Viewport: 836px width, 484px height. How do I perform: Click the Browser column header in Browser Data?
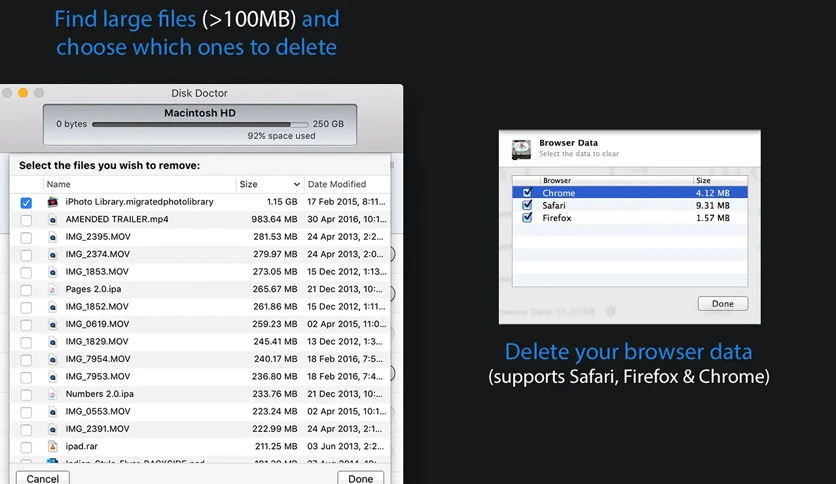click(557, 180)
